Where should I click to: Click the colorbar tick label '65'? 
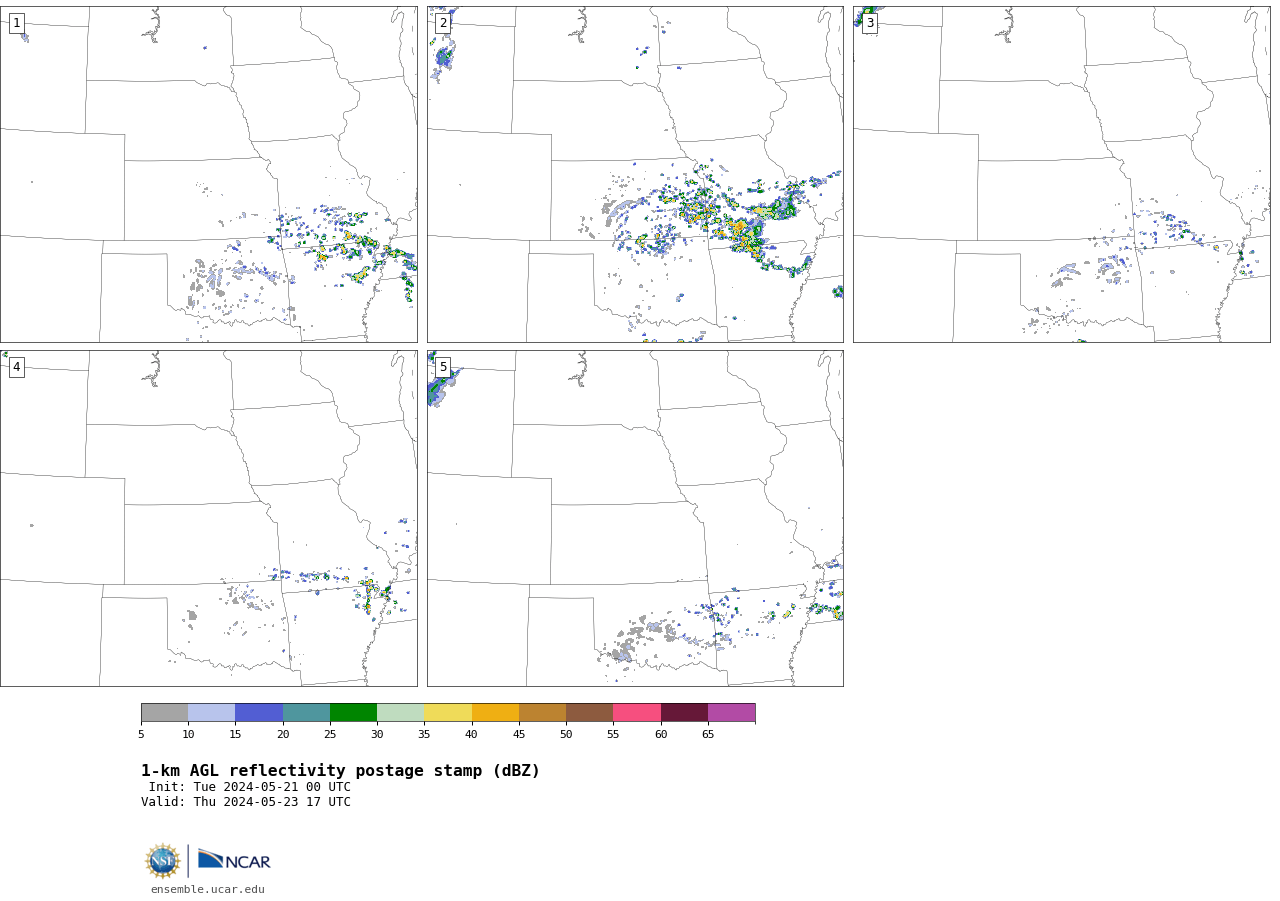click(x=708, y=735)
